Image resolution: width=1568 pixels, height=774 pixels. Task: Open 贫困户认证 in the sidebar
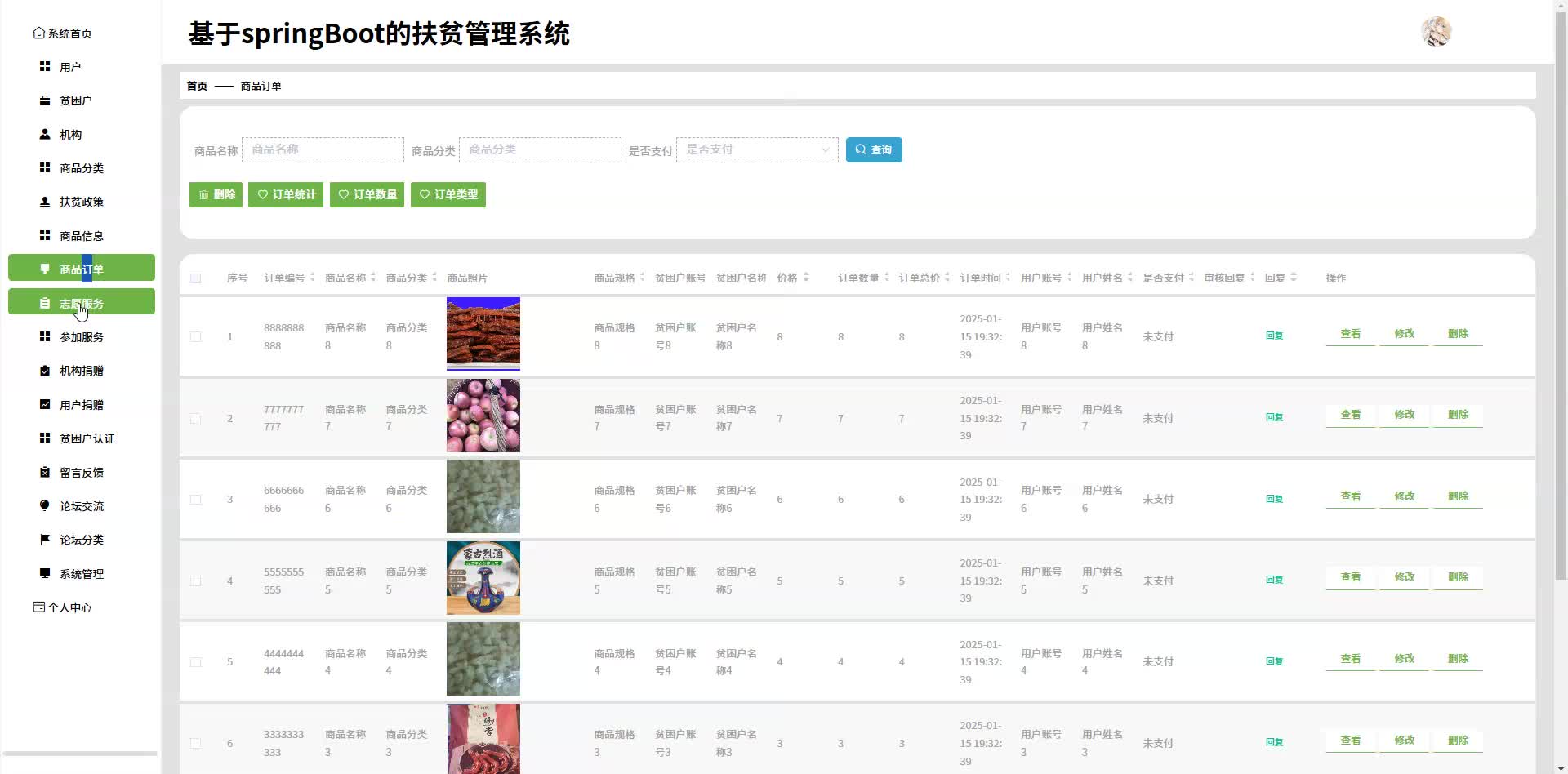82,438
